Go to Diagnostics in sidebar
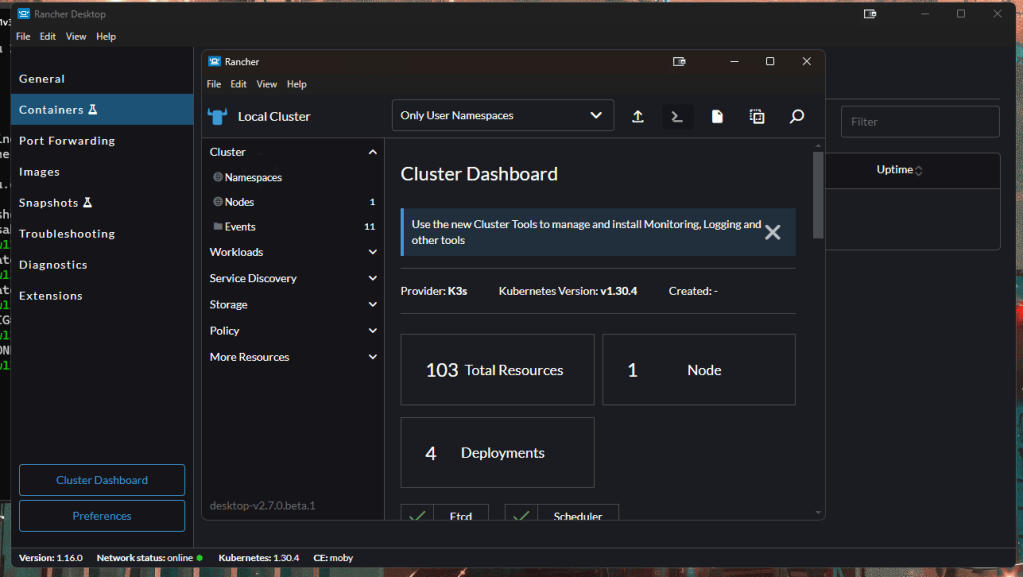Image resolution: width=1023 pixels, height=577 pixels. tap(102, 264)
